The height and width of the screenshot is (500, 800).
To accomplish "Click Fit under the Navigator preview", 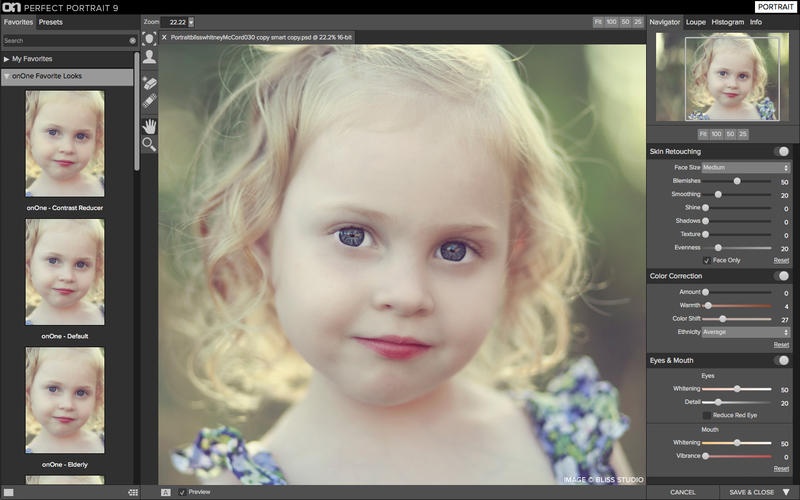I will point(703,134).
